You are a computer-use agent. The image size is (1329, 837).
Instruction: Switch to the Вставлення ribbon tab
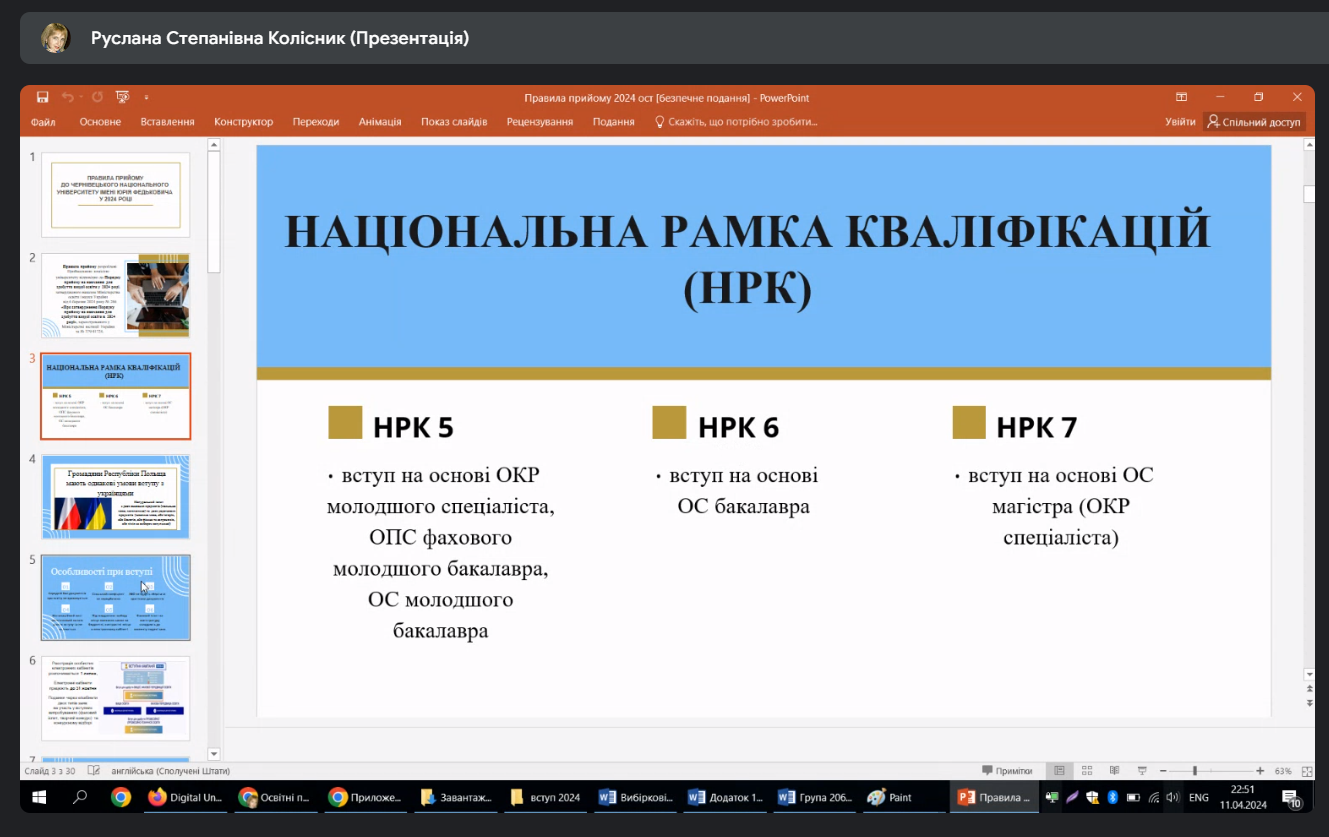tap(167, 122)
